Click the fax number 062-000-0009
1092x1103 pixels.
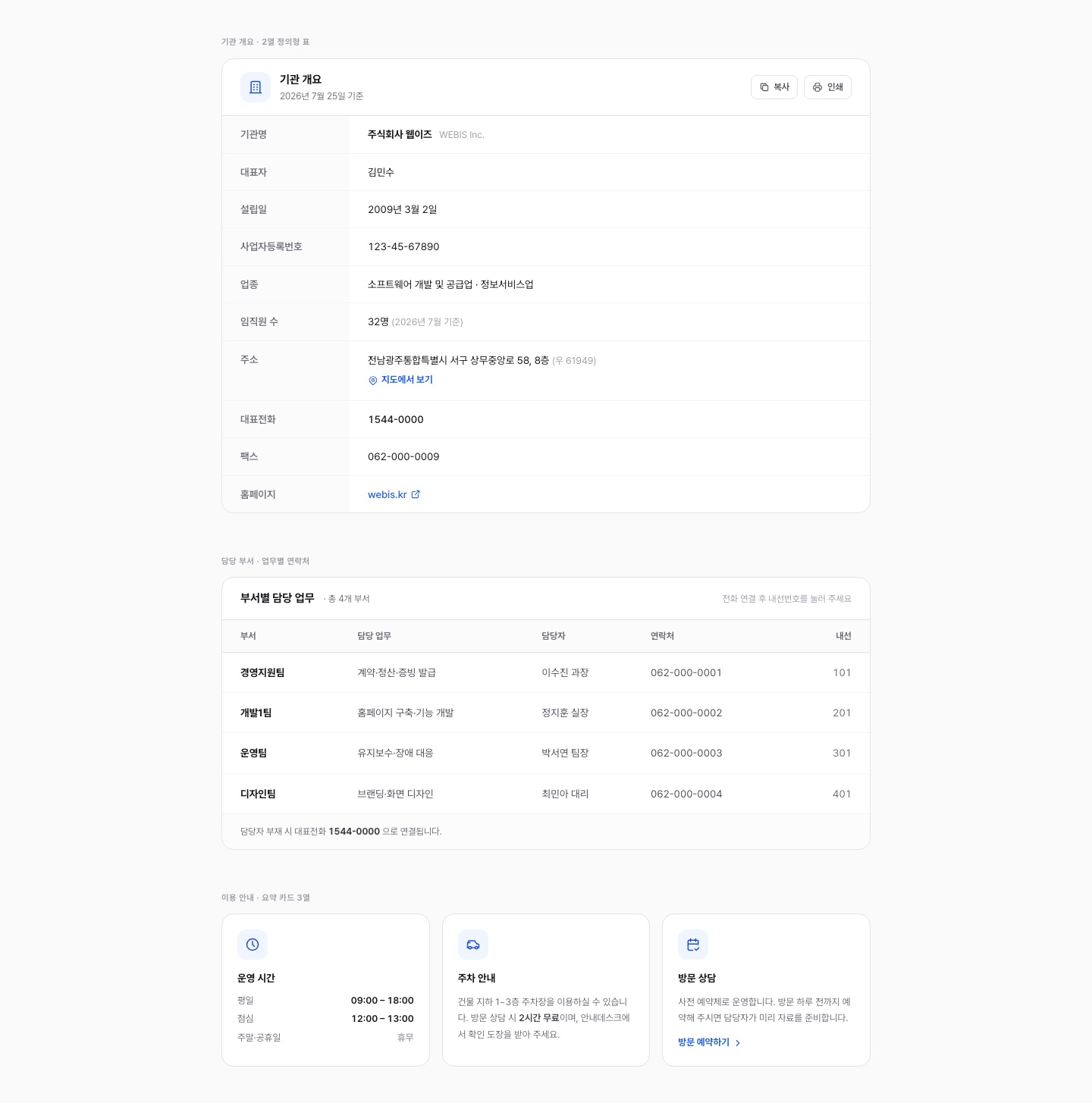click(x=403, y=456)
